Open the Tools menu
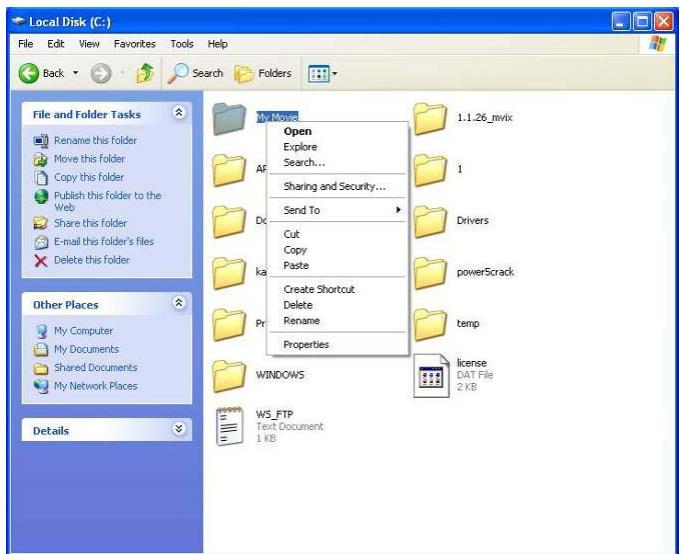Viewport: 682px width, 554px height. point(182,44)
